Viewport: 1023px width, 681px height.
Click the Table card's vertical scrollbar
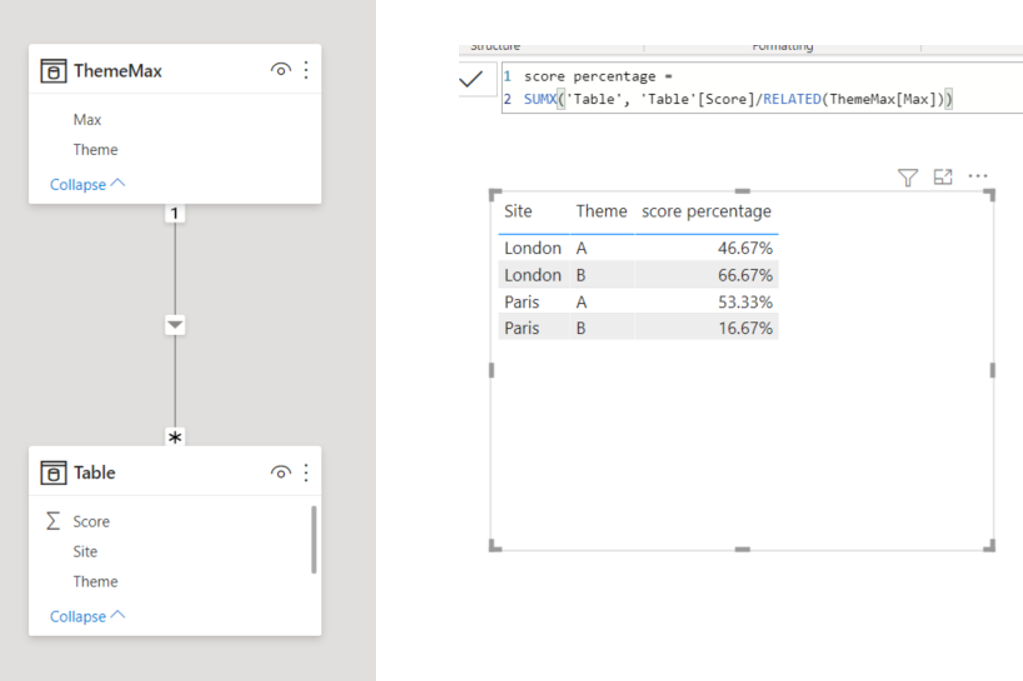314,539
